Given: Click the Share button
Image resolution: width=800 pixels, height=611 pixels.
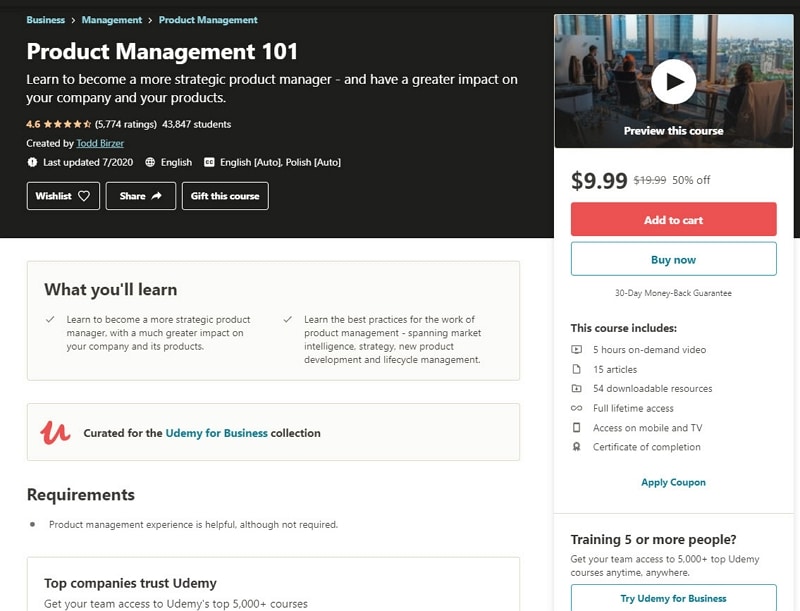Looking at the screenshot, I should 141,196.
